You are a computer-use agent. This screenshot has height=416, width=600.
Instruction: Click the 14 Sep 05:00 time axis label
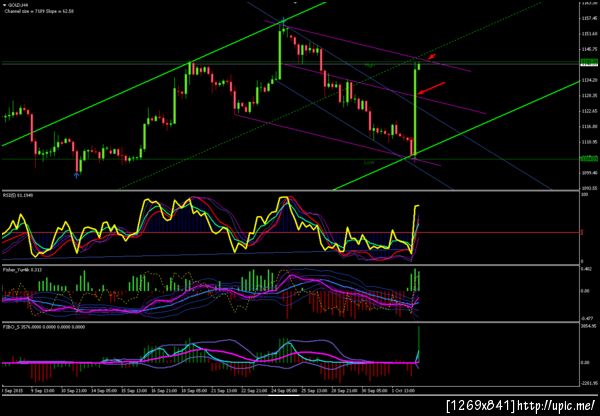tap(104, 391)
